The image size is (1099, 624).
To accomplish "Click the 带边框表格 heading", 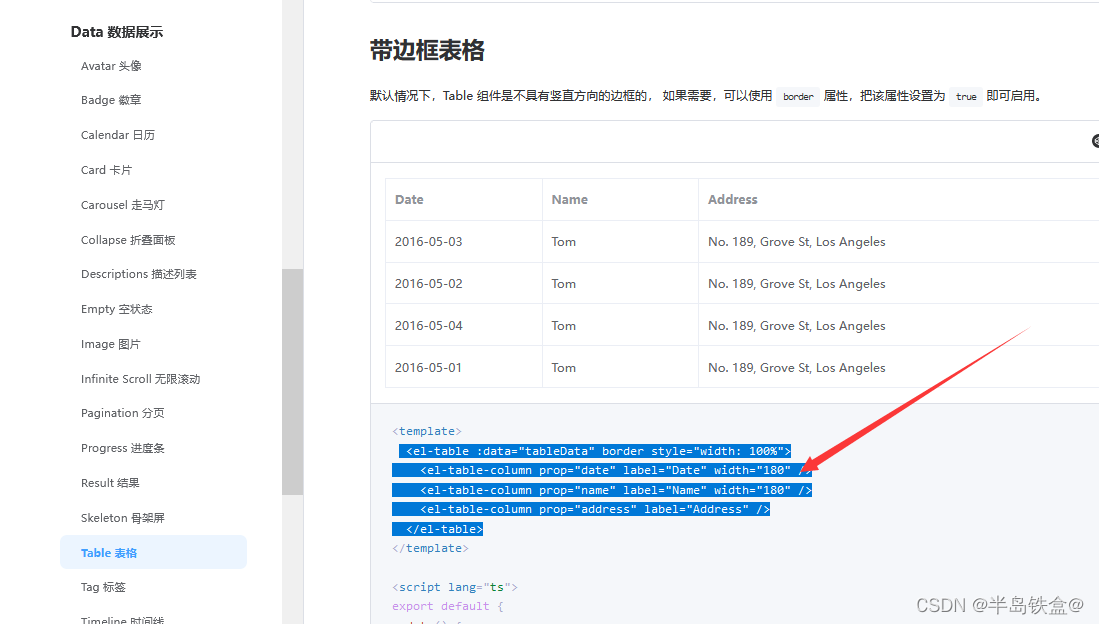I will (427, 50).
